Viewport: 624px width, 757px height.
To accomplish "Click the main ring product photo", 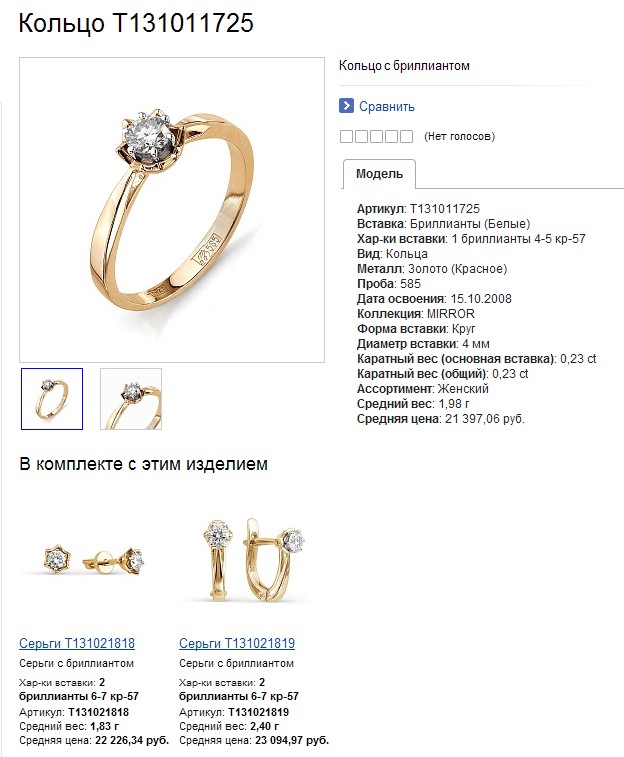I will coord(172,210).
